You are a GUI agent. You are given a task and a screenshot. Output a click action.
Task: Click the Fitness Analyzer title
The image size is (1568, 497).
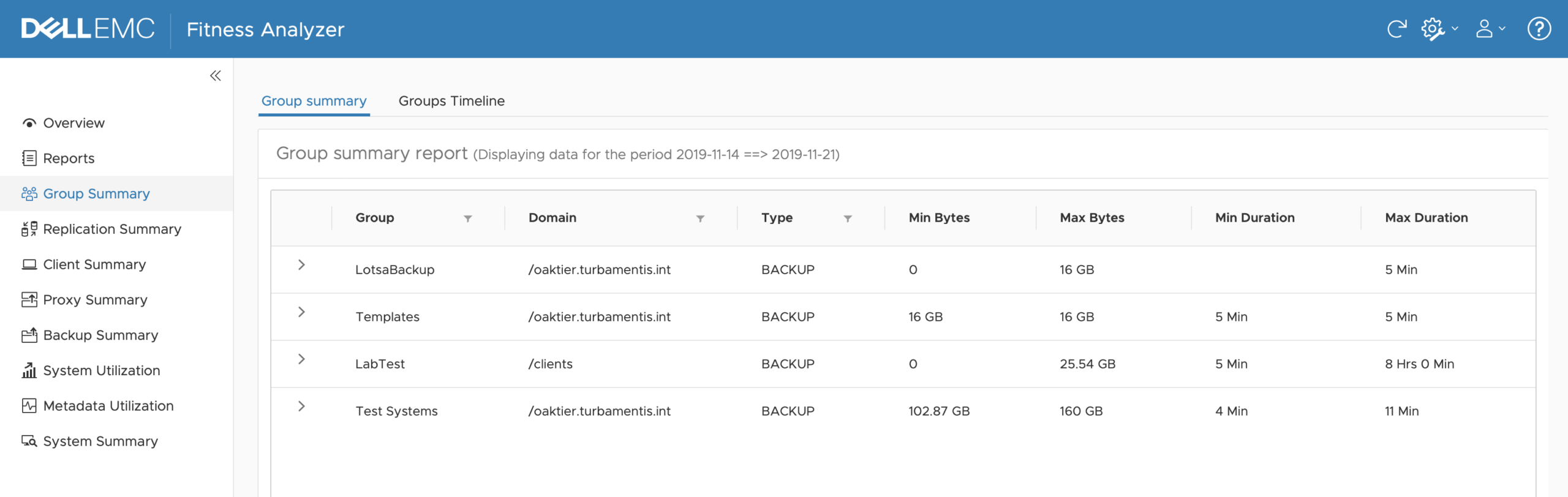(265, 29)
